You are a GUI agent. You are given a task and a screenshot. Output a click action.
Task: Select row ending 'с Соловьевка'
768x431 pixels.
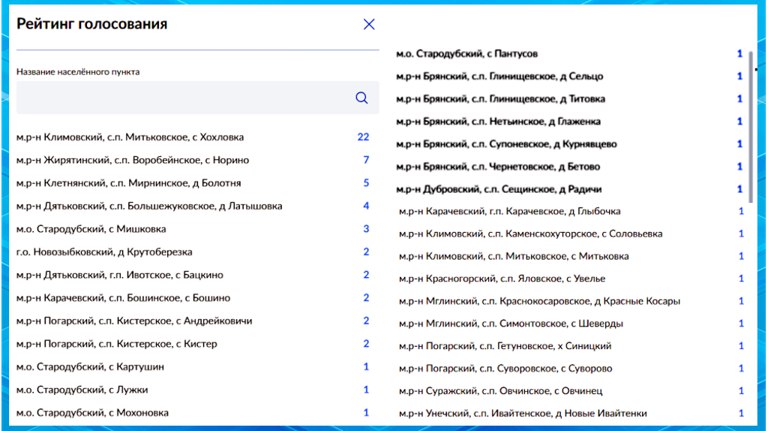[572, 234]
